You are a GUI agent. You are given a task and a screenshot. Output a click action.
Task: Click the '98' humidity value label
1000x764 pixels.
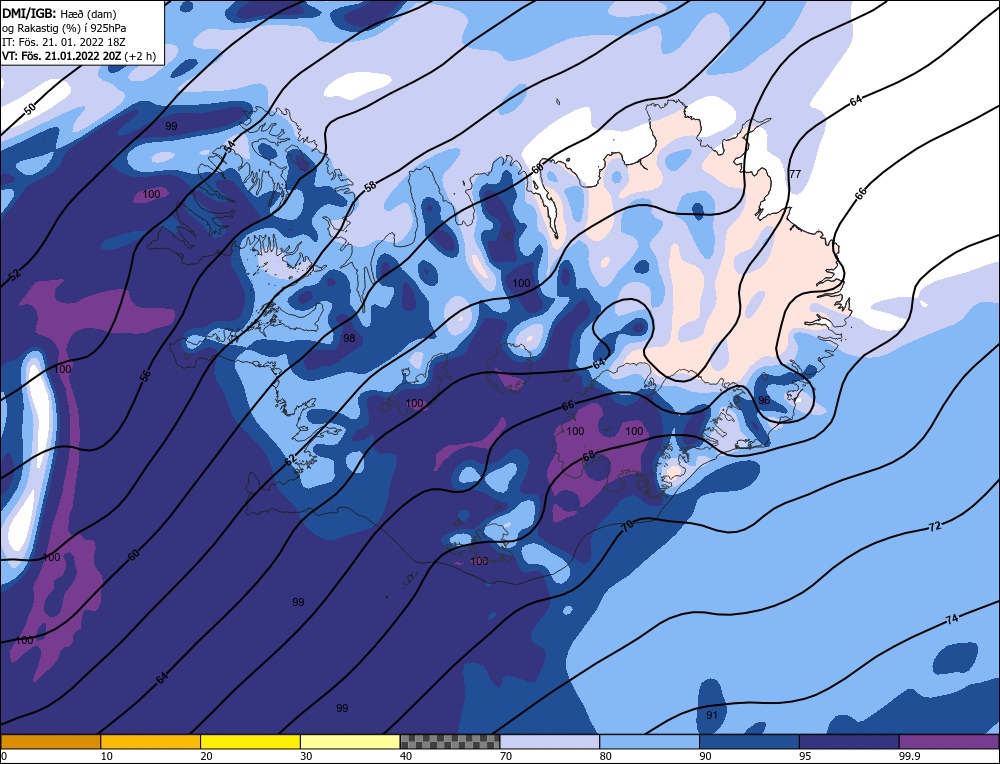tap(349, 338)
